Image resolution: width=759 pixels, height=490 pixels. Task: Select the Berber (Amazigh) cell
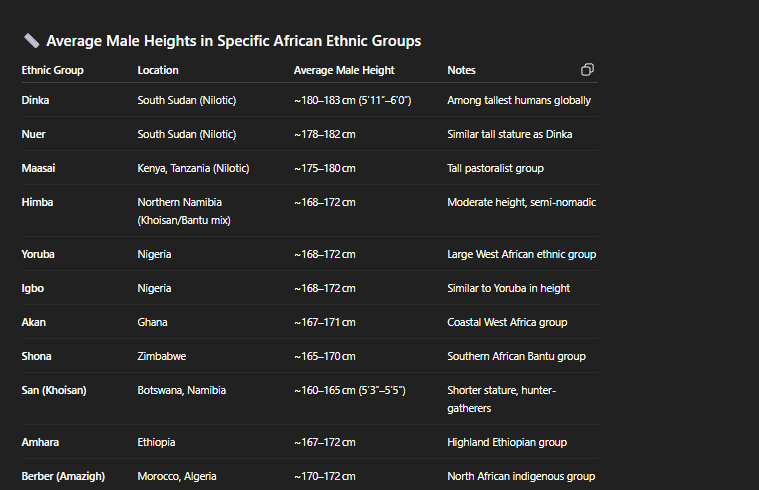click(x=63, y=476)
